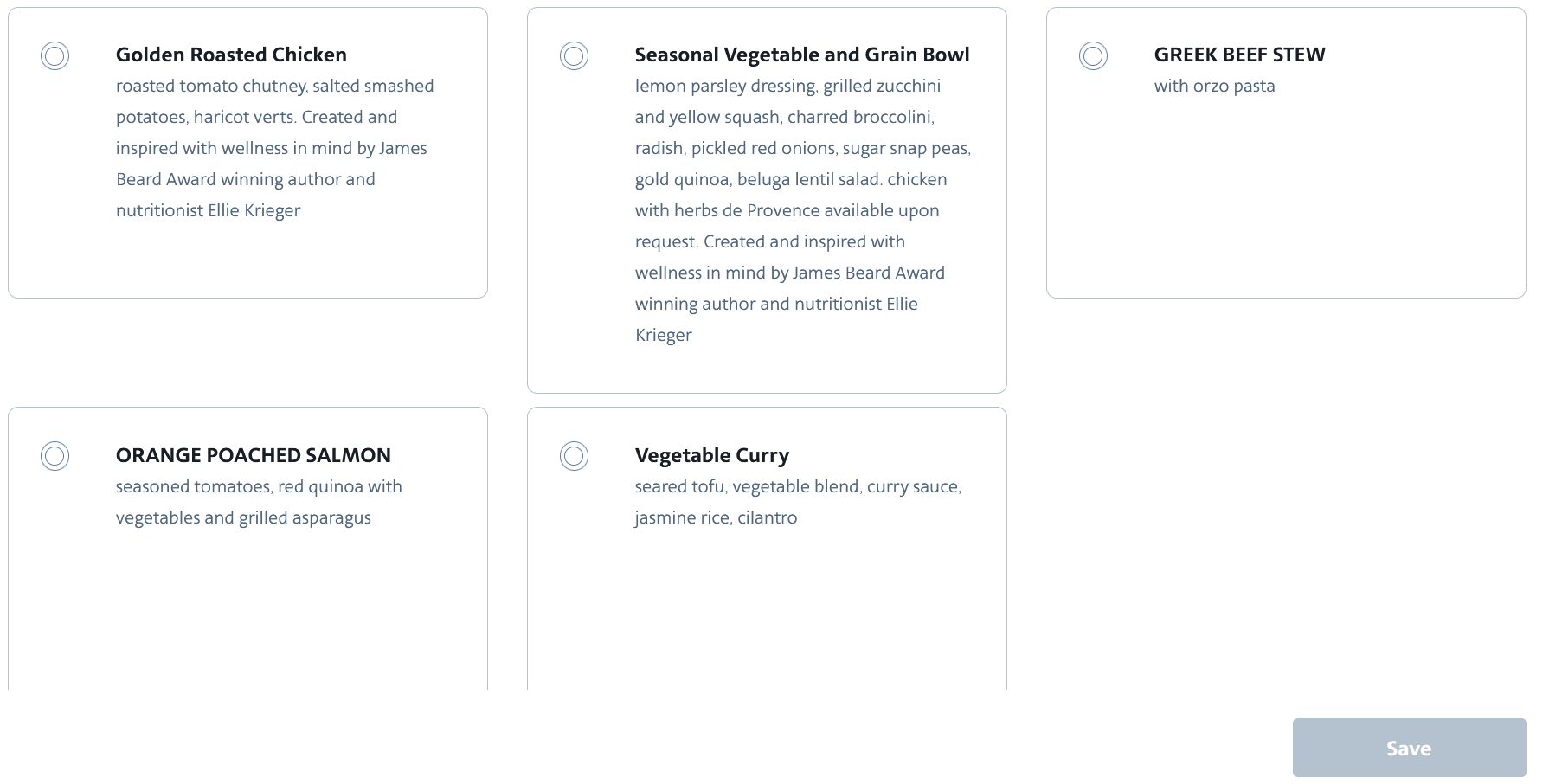Click blank space below Orange Poached Salmon description
Viewport: 1549px width, 784px height.
(247, 614)
